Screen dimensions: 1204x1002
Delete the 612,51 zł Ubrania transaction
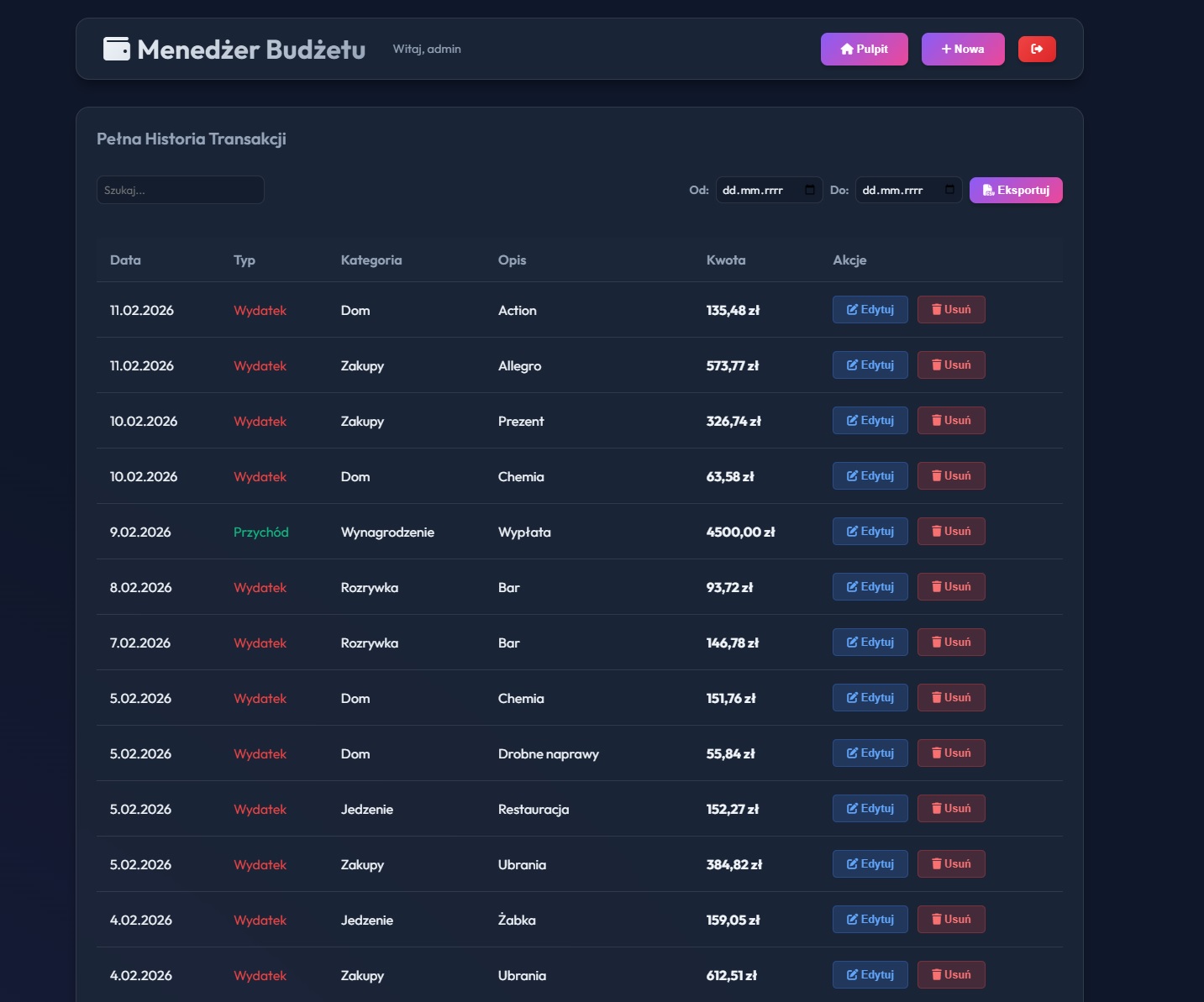pyautogui.click(x=950, y=974)
